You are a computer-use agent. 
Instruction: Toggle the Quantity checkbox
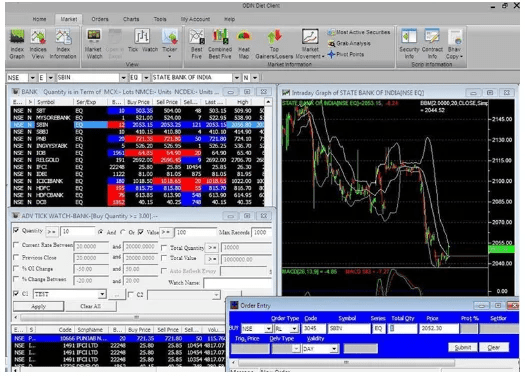coord(16,230)
